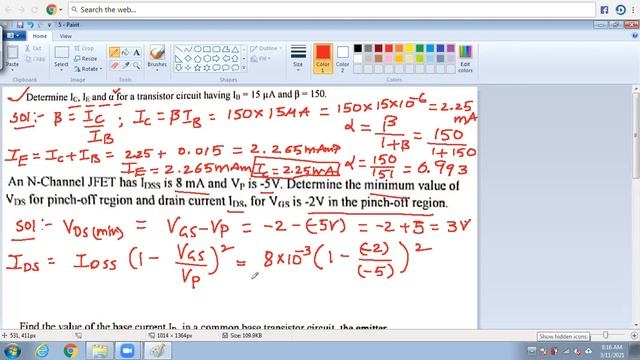Select the Eraser tool

[x=115, y=65]
